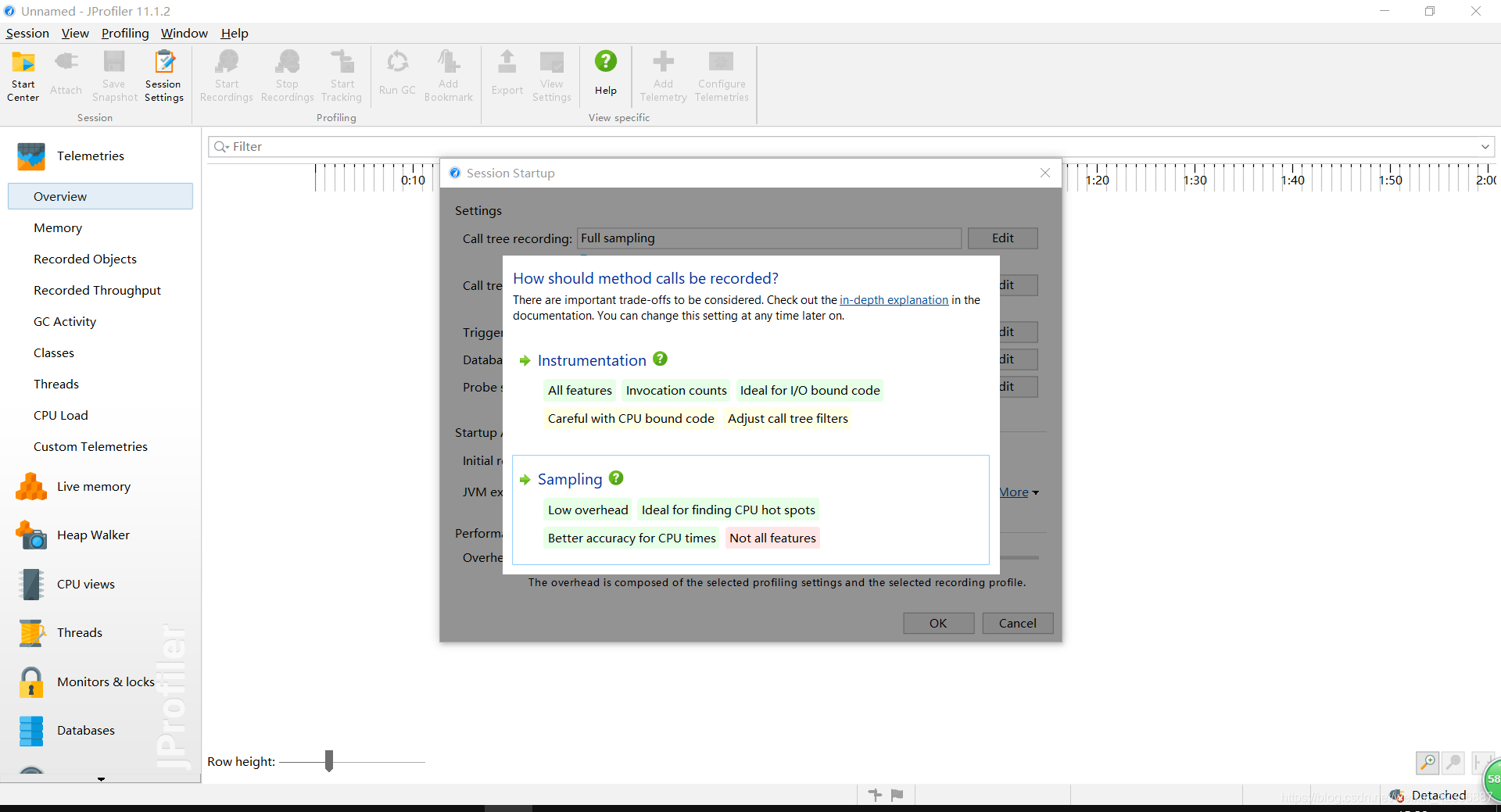Close the Session Startup dialog
This screenshot has height=812, width=1501.
(x=1045, y=173)
